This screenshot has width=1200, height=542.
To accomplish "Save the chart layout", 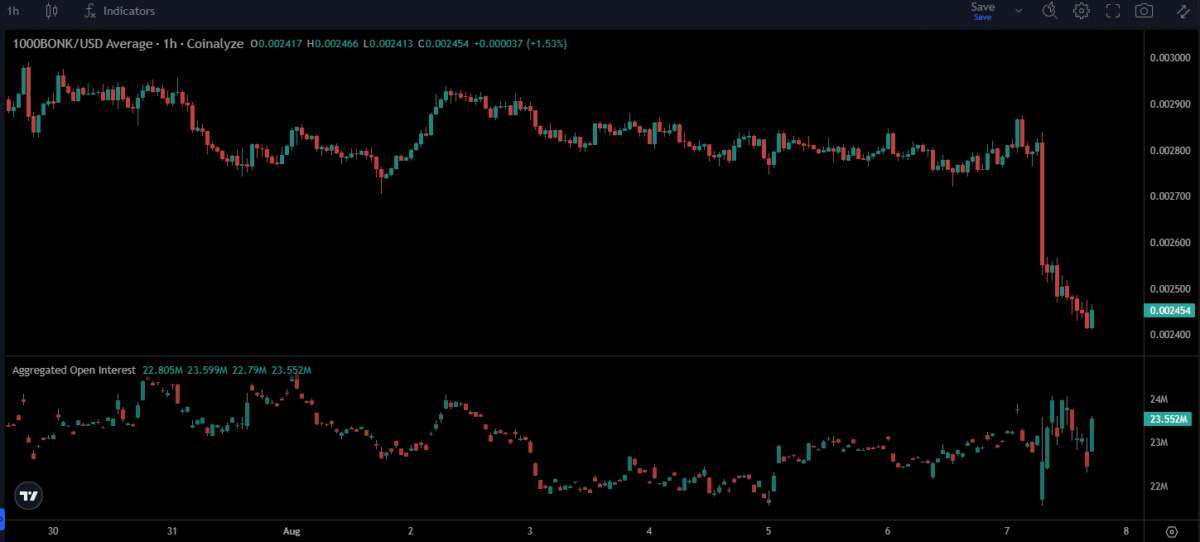I will pos(983,10).
